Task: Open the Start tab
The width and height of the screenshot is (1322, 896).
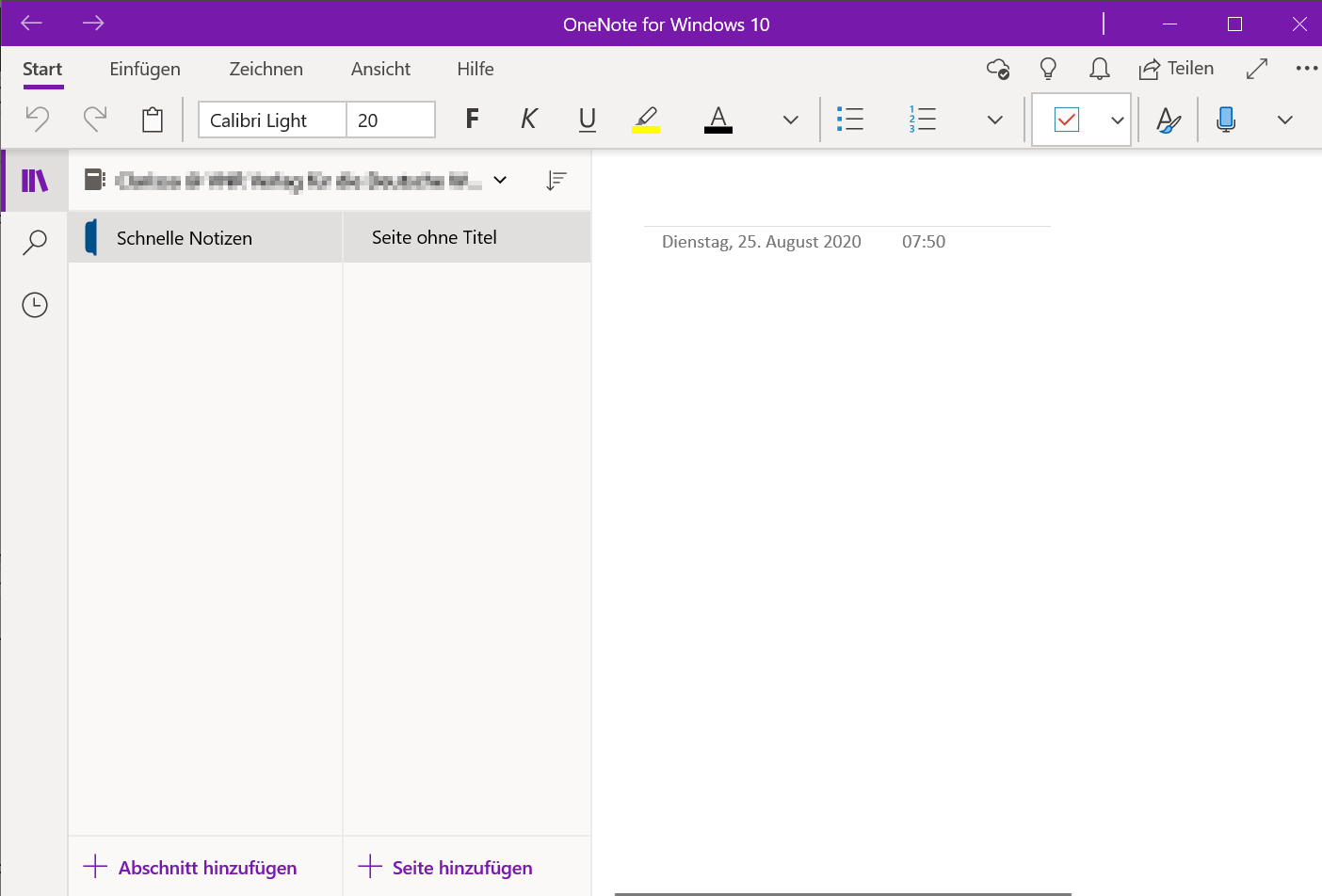Action: pyautogui.click(x=42, y=69)
